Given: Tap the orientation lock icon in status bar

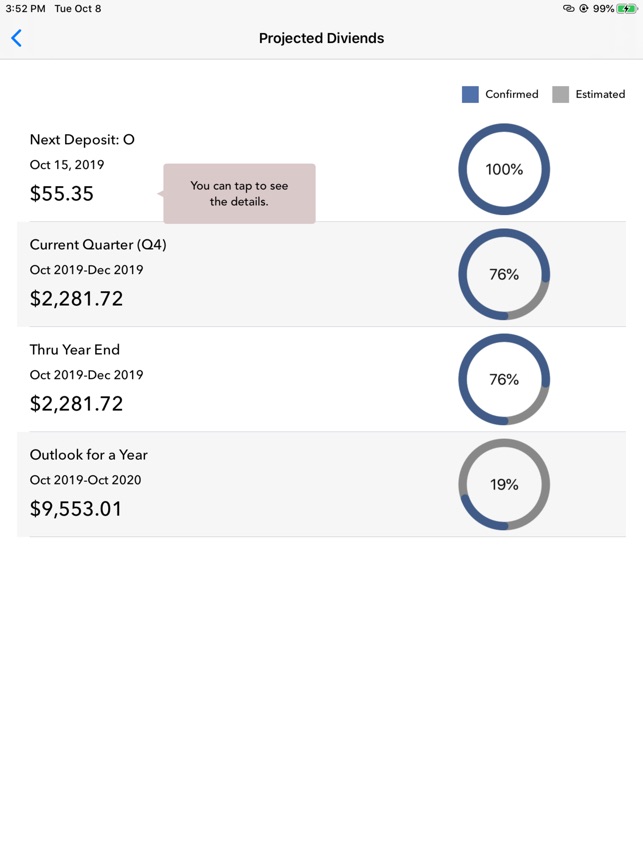Looking at the screenshot, I should (587, 9).
